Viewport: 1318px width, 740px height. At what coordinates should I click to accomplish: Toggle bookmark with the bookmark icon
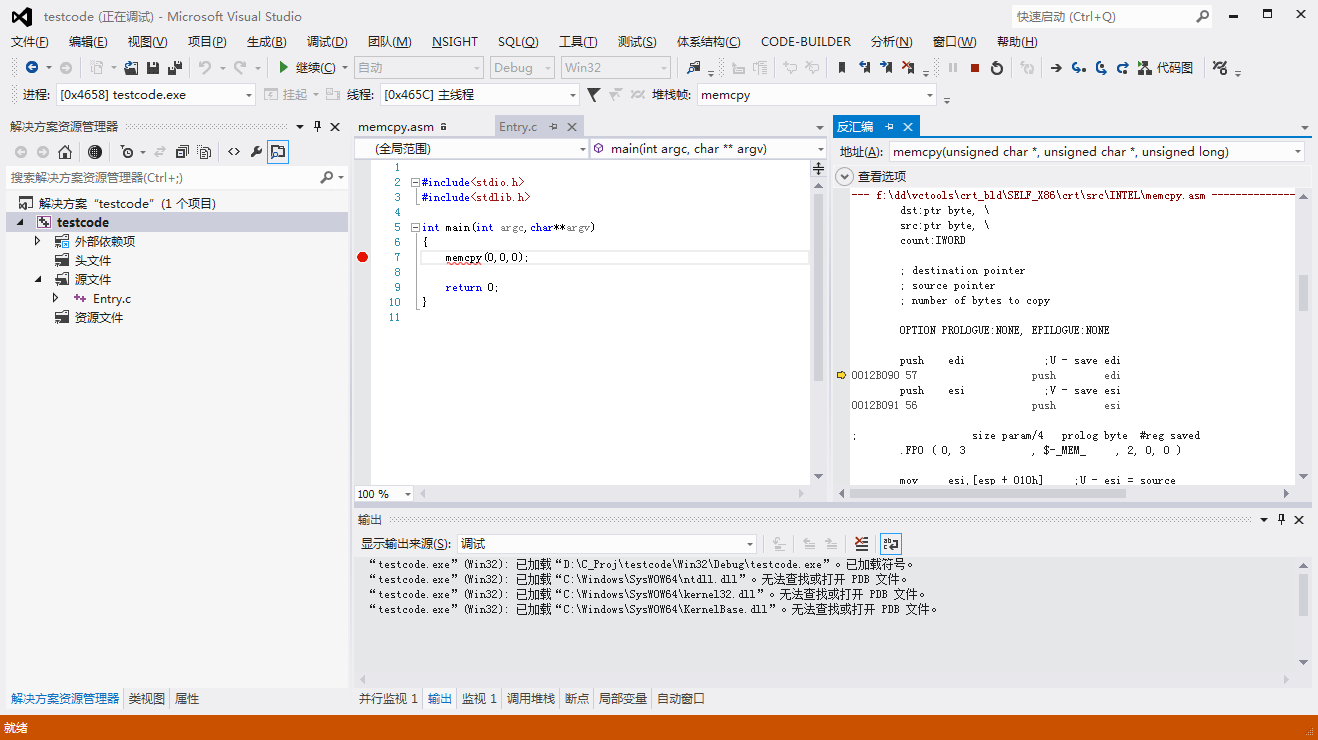tap(842, 67)
